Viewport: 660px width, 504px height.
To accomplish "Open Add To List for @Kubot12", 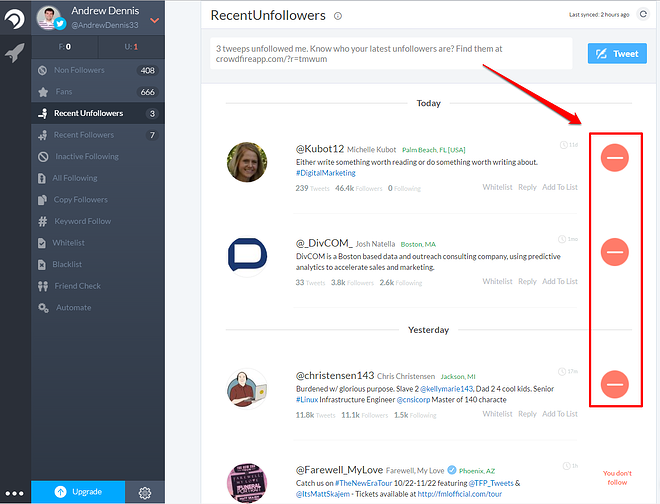I will pyautogui.click(x=560, y=187).
